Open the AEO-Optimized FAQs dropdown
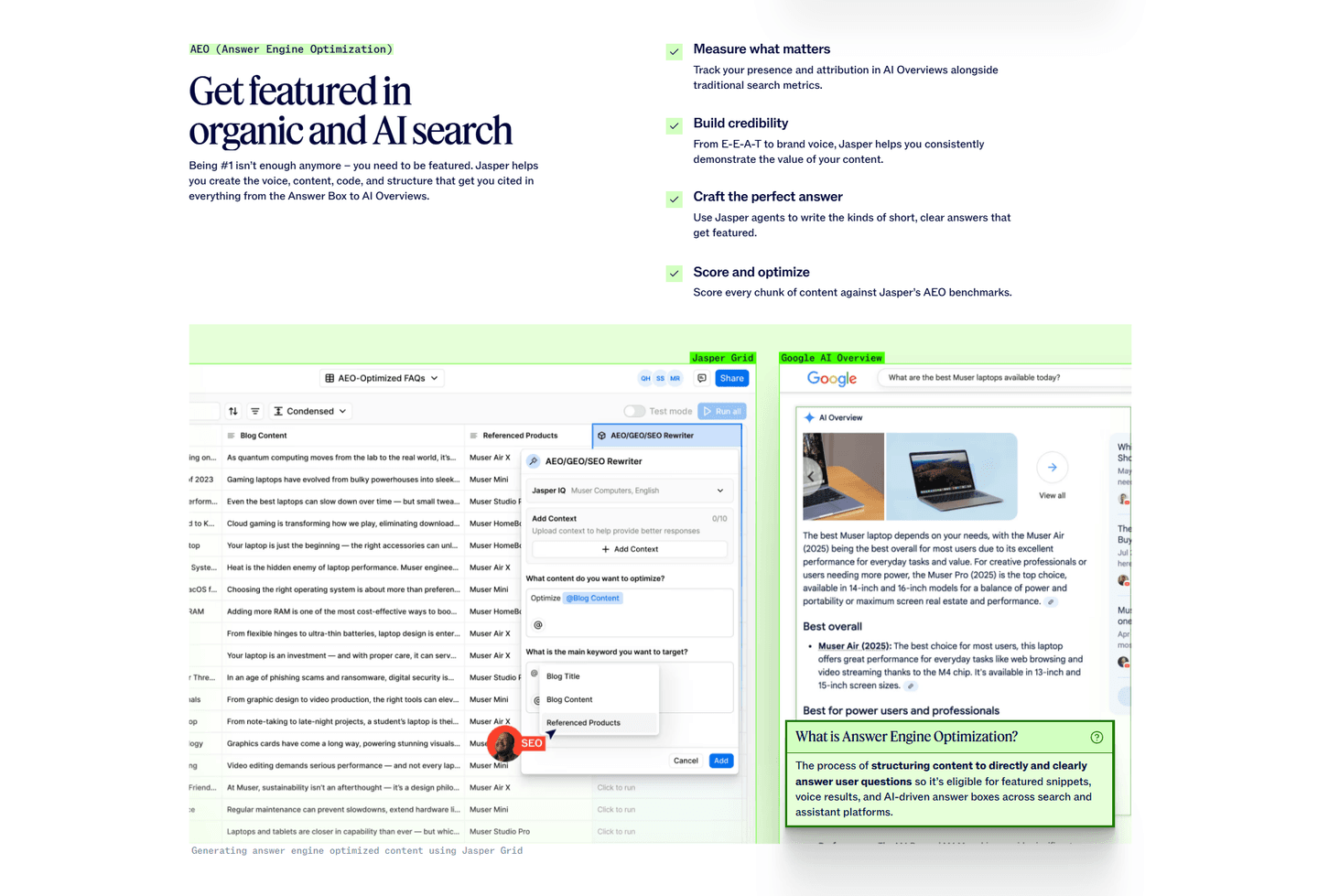 (382, 378)
